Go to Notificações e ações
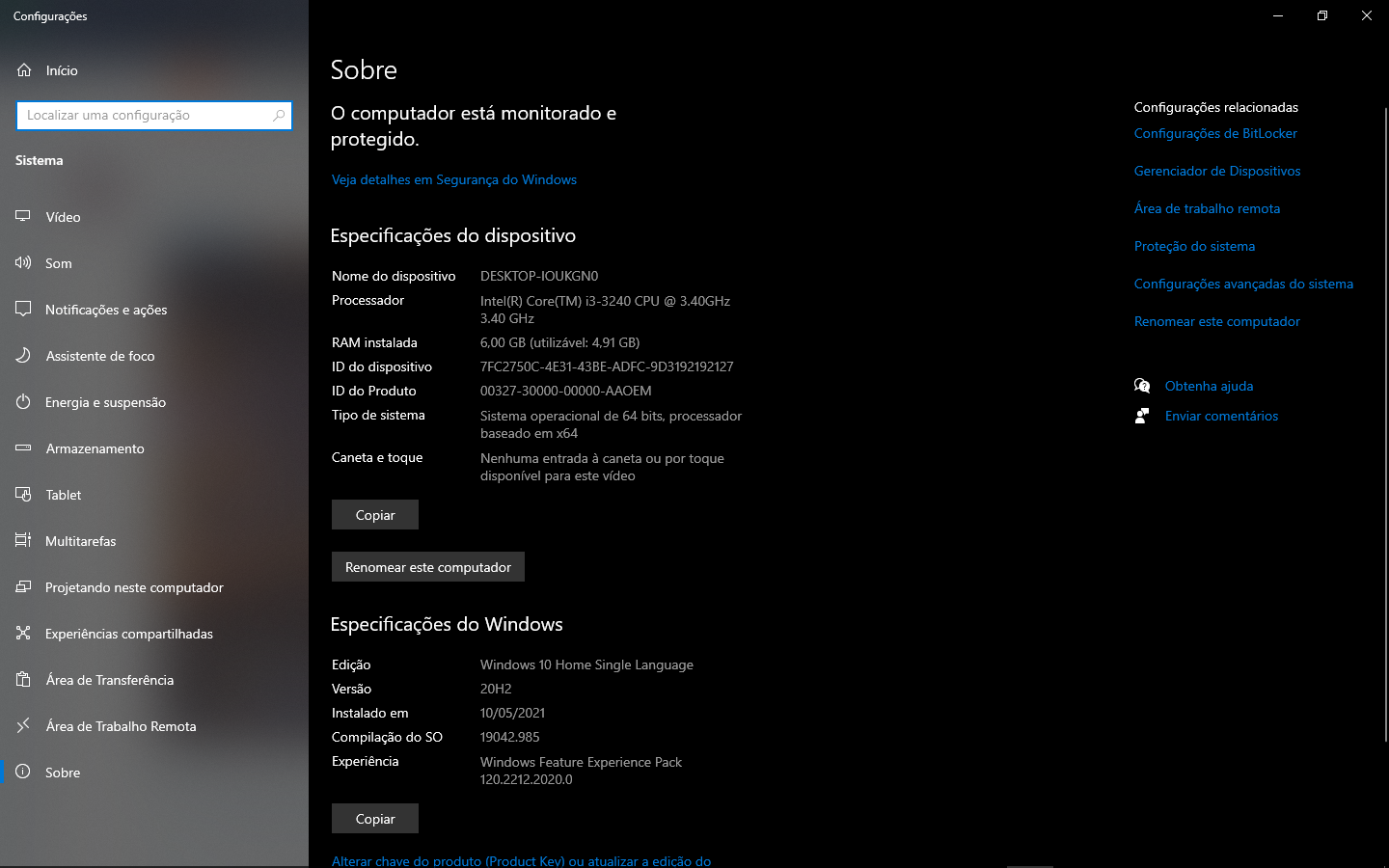The image size is (1389, 868). (154, 310)
